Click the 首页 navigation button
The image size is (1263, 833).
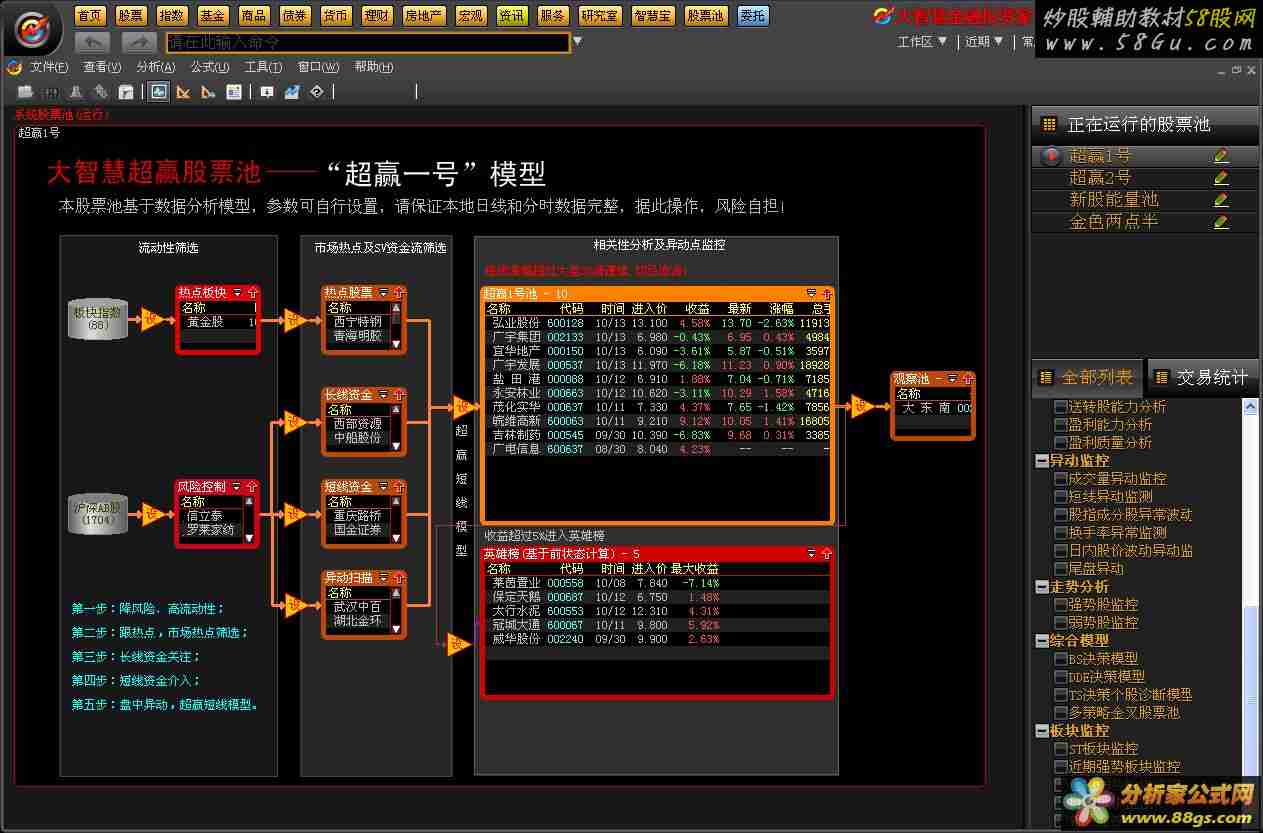click(90, 16)
